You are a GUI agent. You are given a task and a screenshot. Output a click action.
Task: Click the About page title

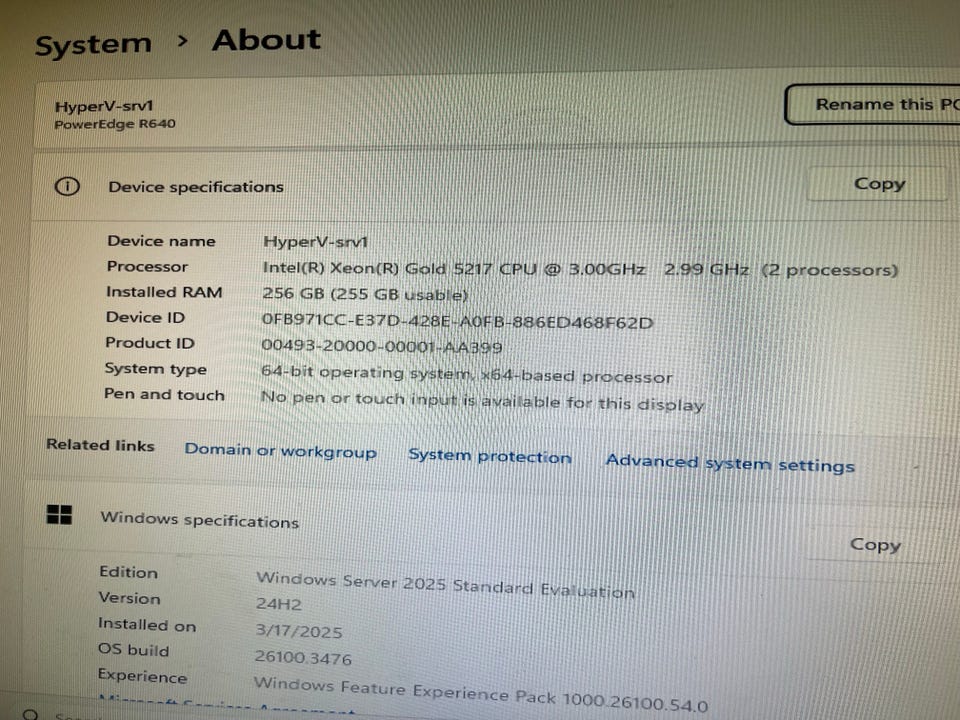coord(266,40)
